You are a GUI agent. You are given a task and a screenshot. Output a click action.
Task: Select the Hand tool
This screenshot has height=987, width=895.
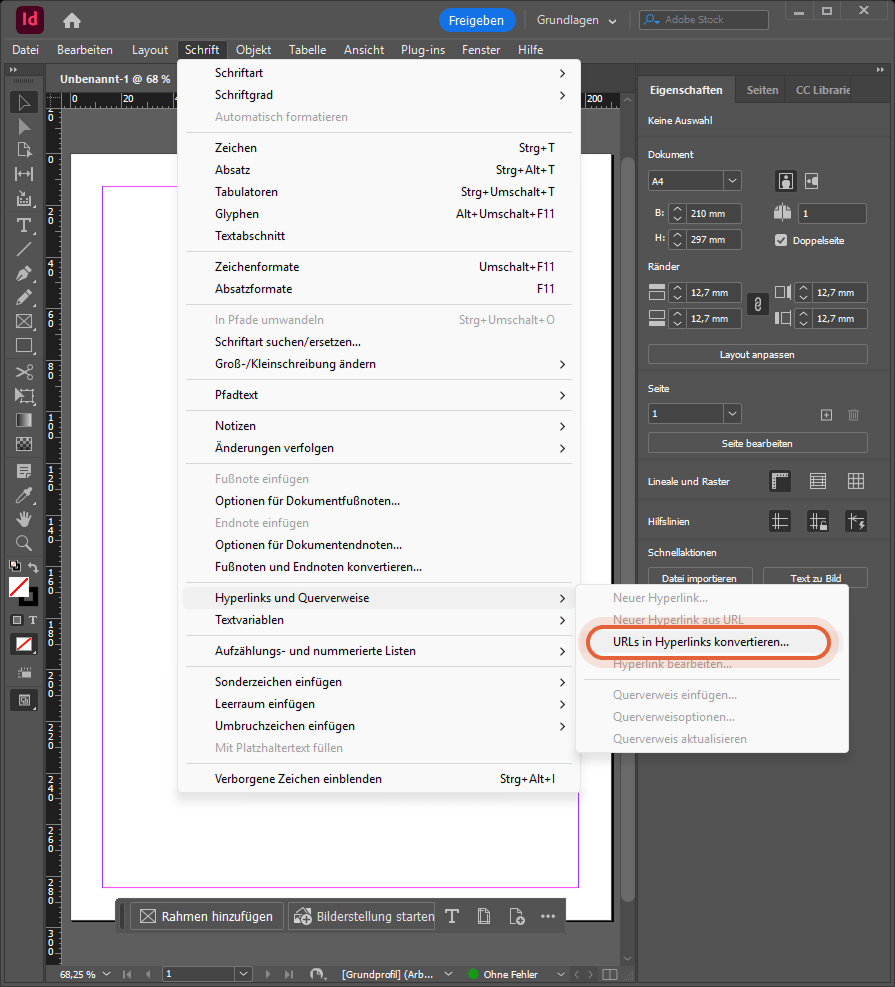click(x=24, y=519)
